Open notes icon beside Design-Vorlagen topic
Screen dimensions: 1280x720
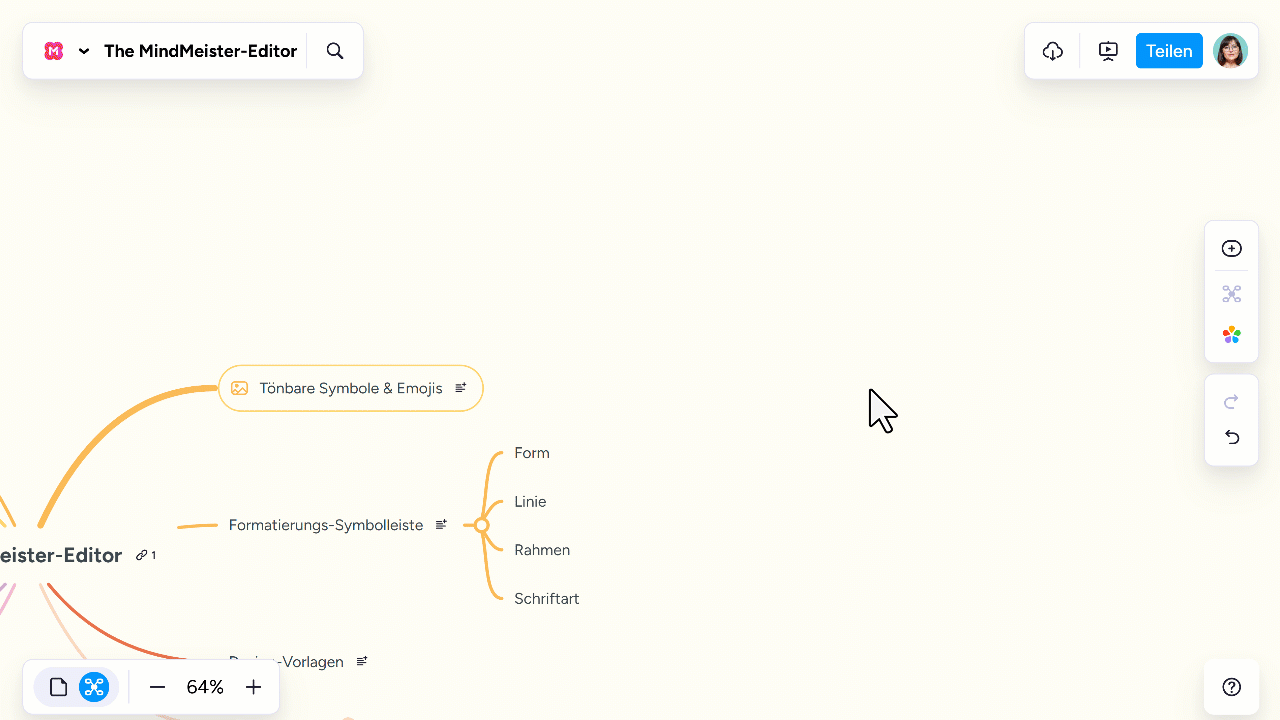362,661
